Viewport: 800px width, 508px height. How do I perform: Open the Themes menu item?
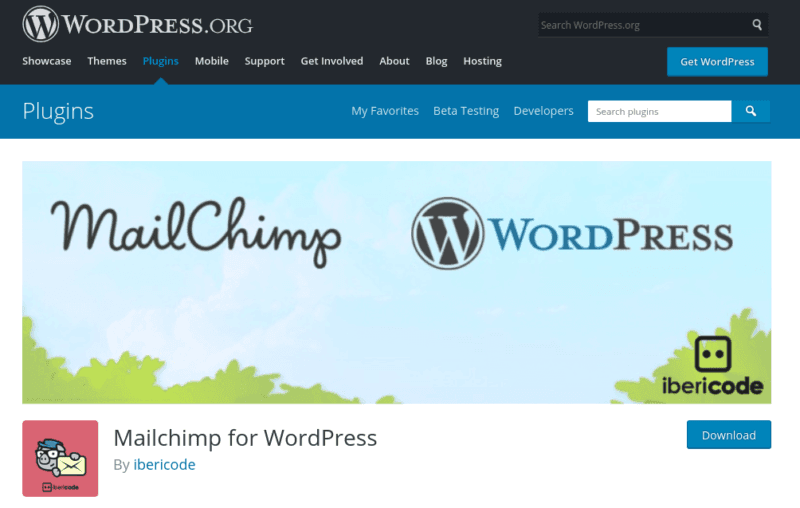coord(107,61)
